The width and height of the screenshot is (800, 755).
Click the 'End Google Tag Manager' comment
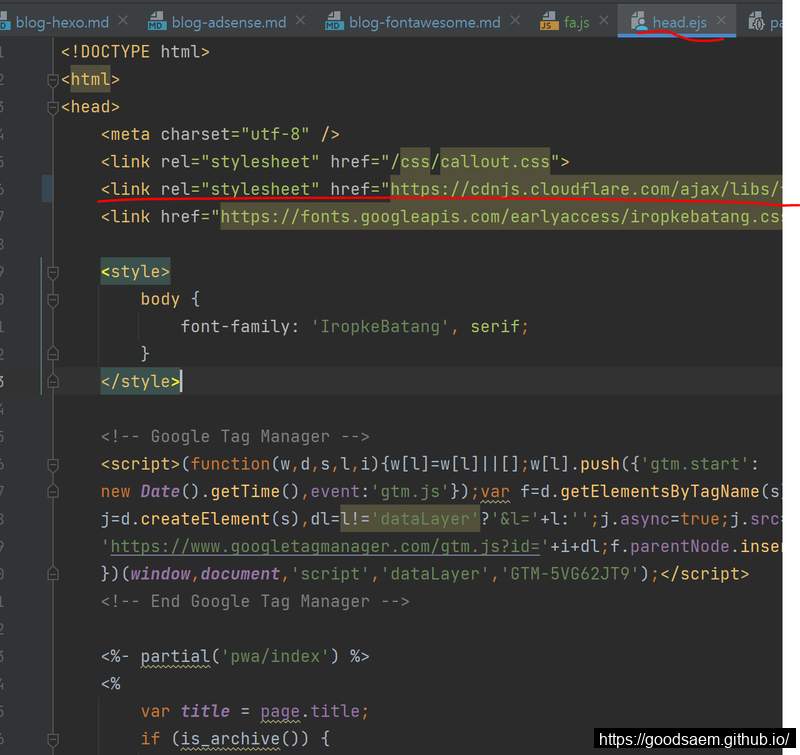255,601
